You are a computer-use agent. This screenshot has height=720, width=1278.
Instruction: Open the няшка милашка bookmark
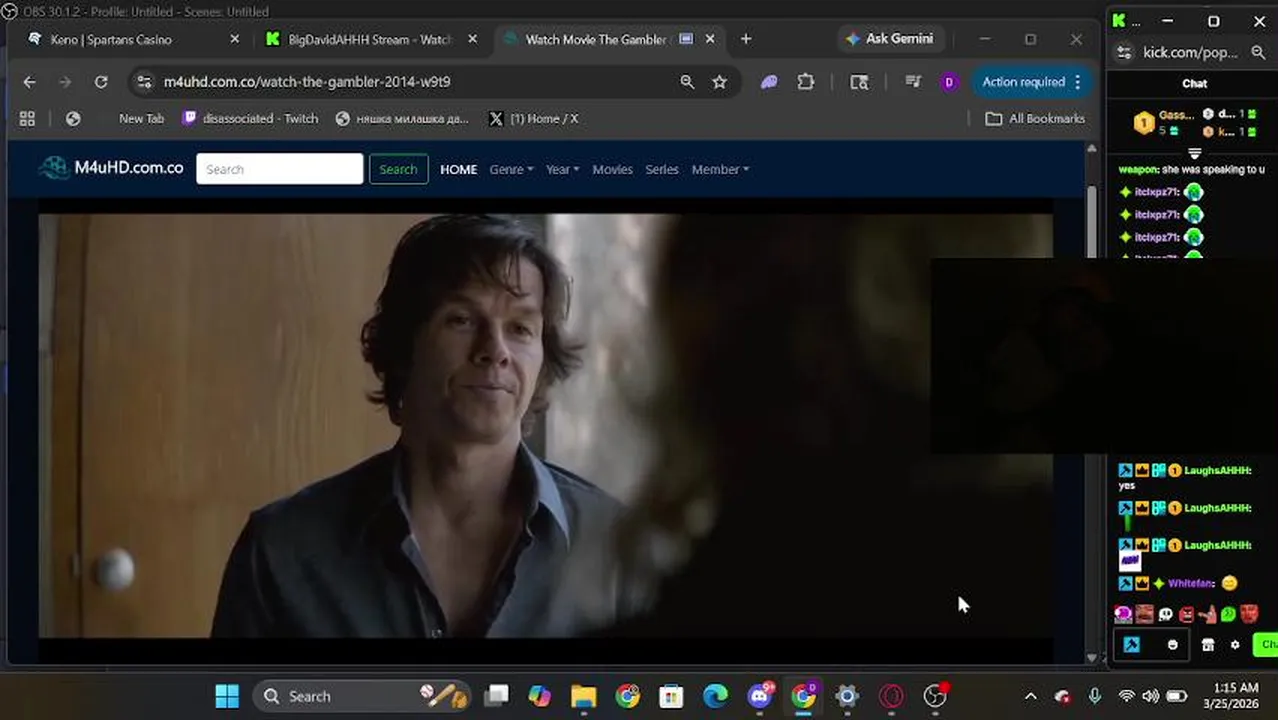click(x=402, y=118)
